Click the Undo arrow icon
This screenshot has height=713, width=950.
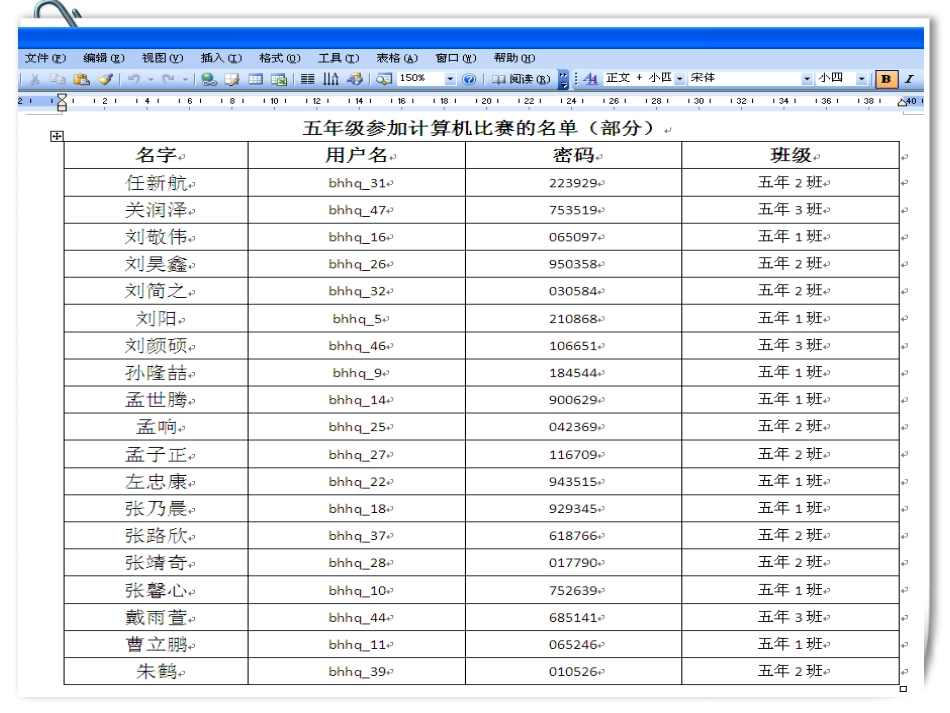click(134, 79)
